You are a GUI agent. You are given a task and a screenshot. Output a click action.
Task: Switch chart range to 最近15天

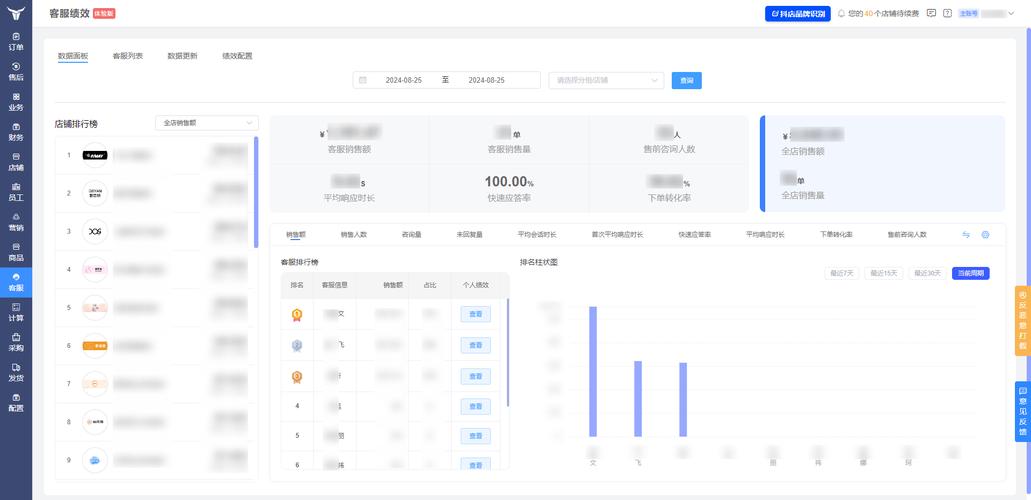pos(882,273)
